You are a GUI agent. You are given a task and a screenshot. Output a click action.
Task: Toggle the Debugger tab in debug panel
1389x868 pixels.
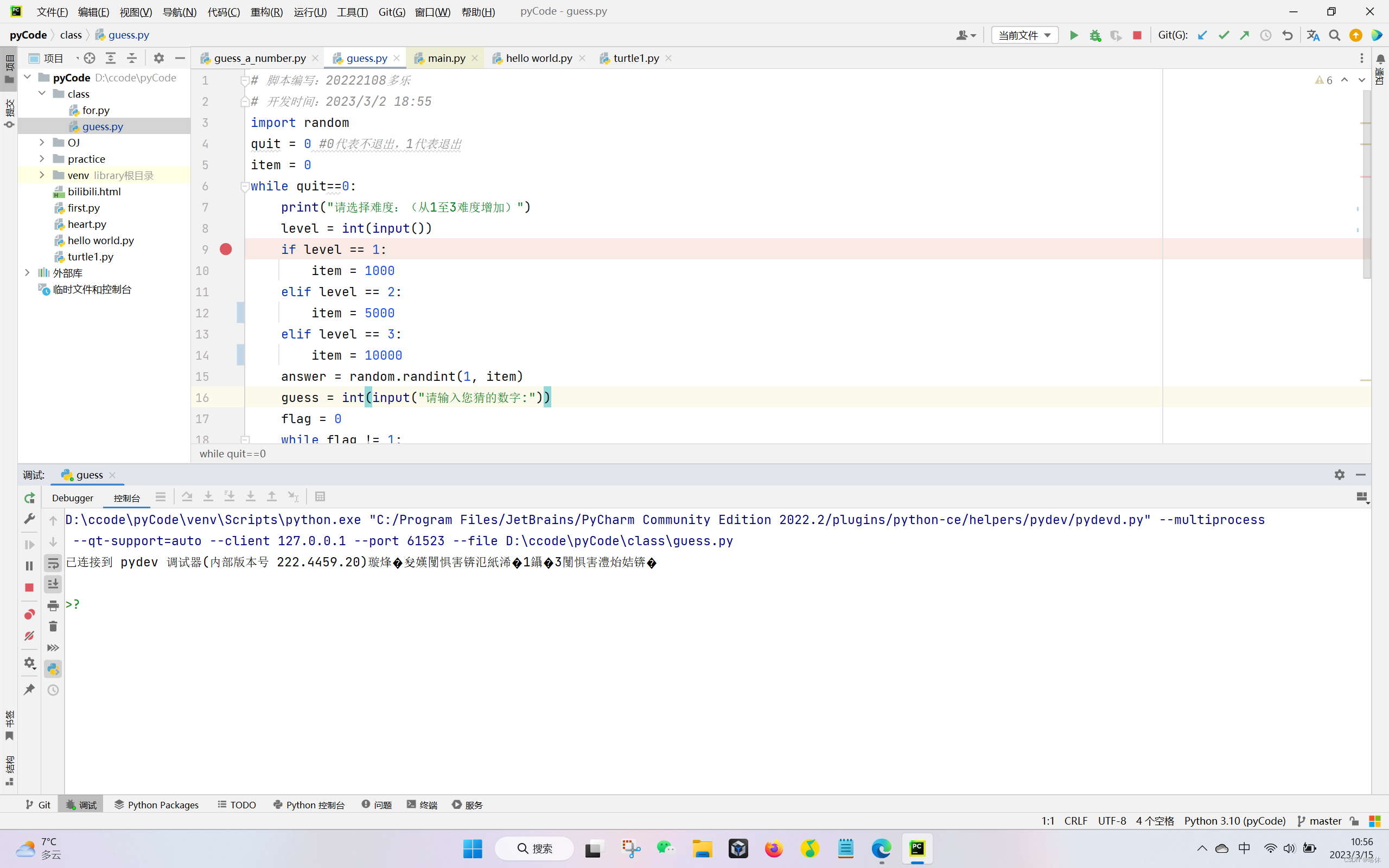point(72,497)
